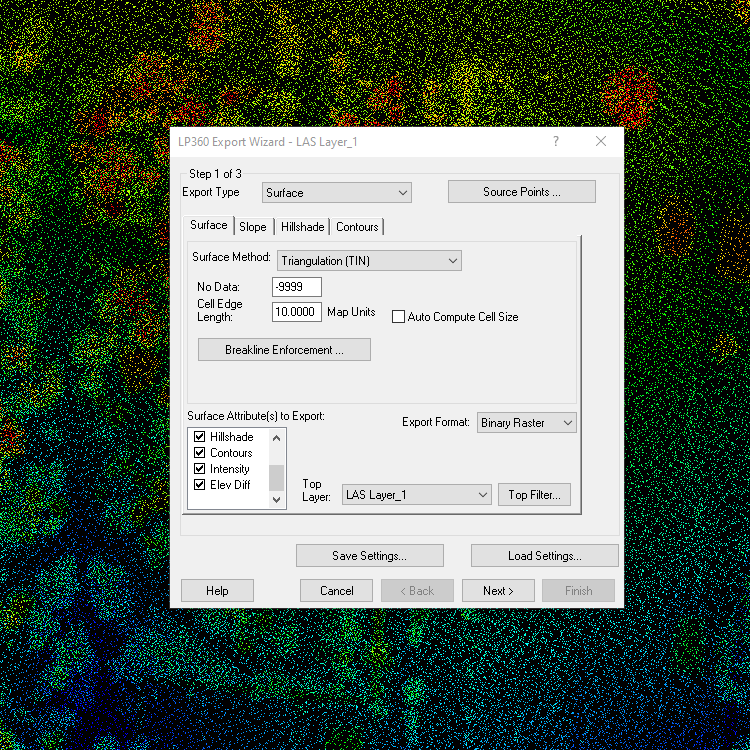Click the title bar help question mark
The image size is (750, 750).
(556, 141)
